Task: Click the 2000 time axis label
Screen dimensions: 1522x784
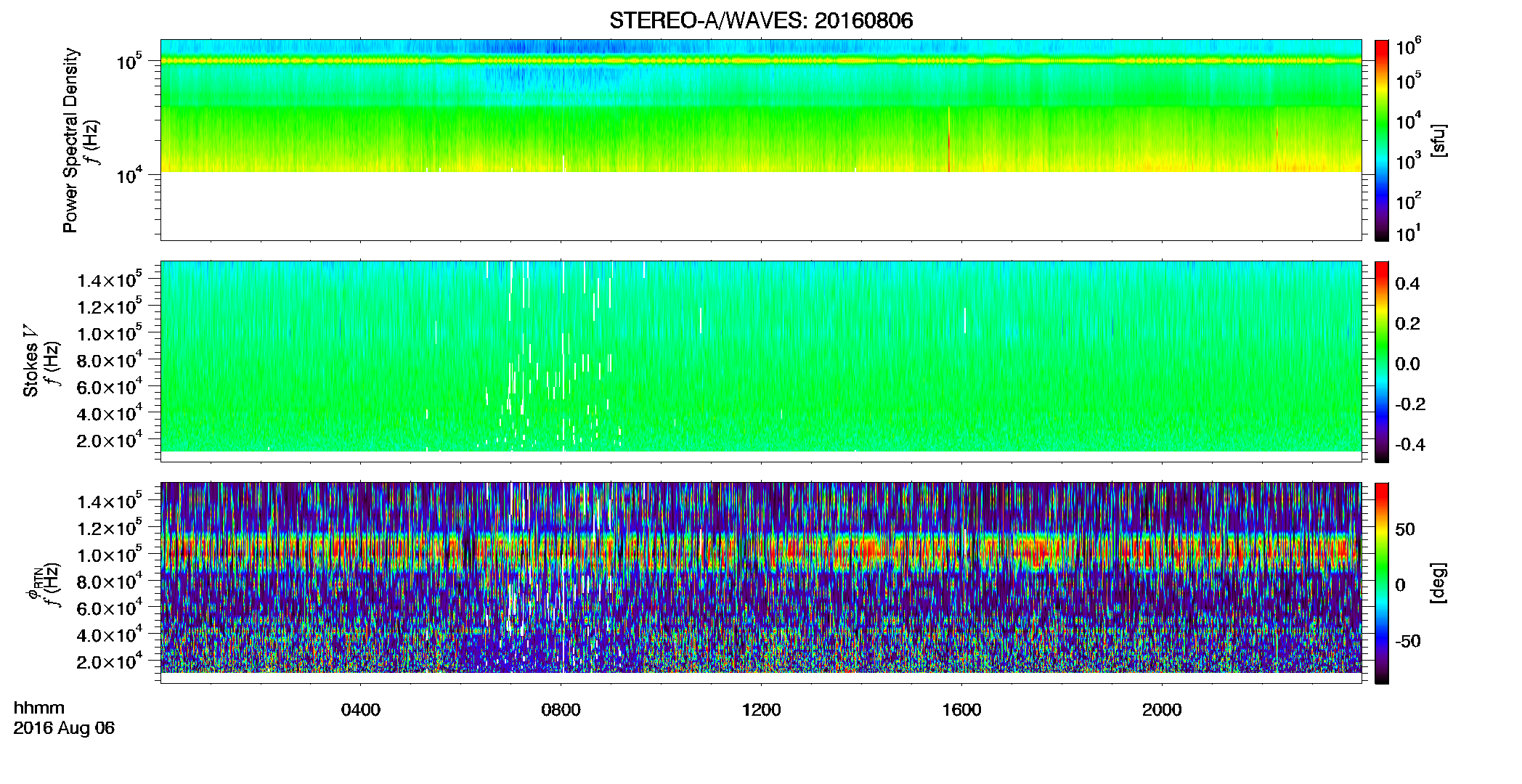Action: 1162,710
